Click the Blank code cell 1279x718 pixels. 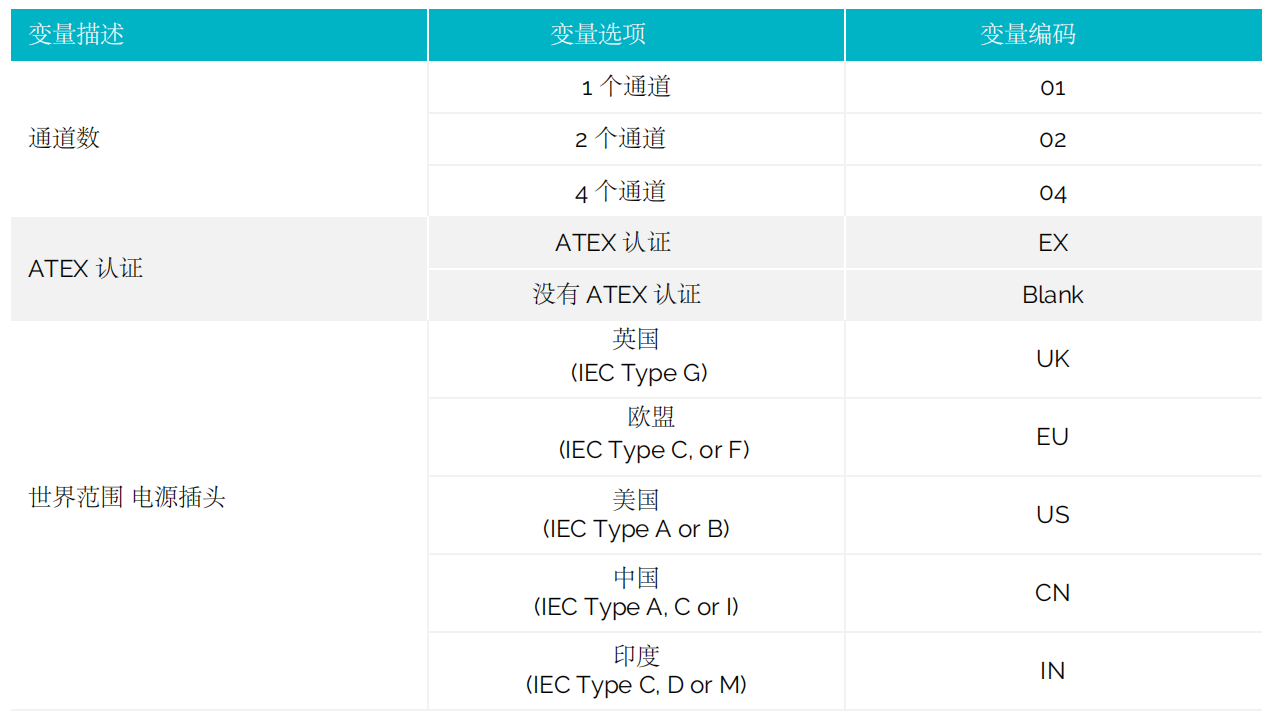(x=1053, y=295)
